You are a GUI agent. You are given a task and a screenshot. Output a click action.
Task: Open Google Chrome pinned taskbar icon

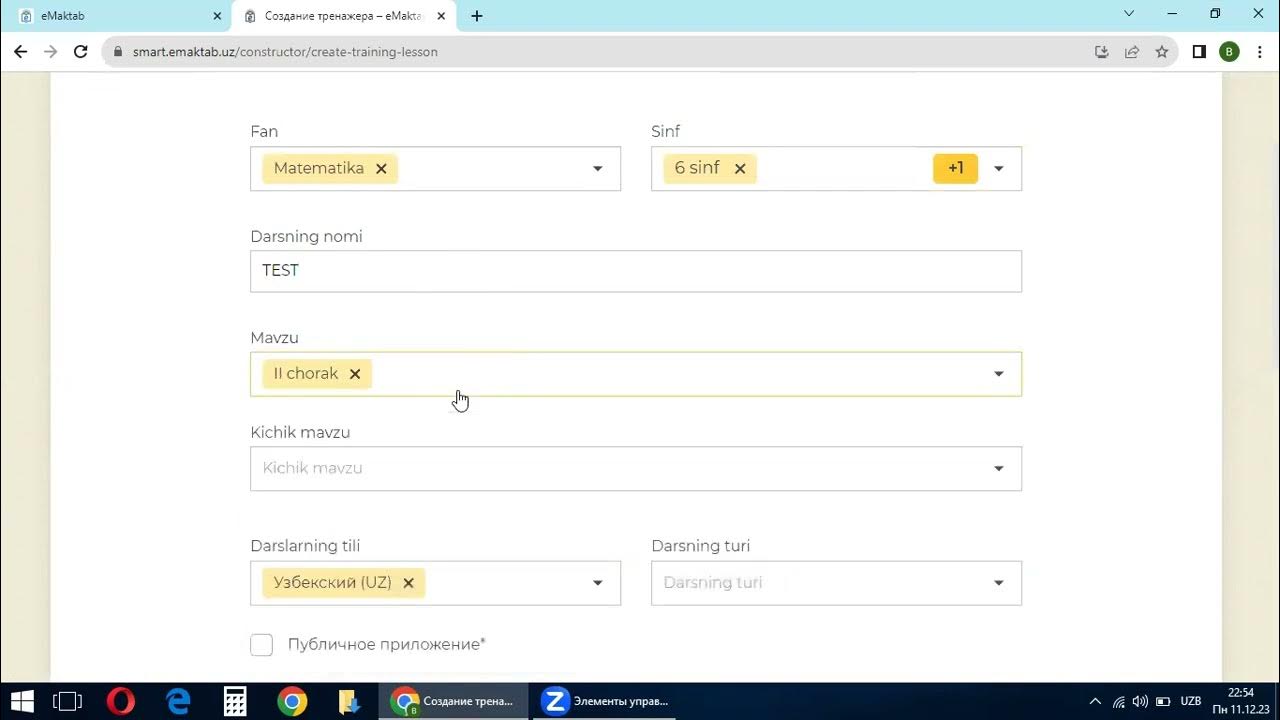click(x=292, y=701)
